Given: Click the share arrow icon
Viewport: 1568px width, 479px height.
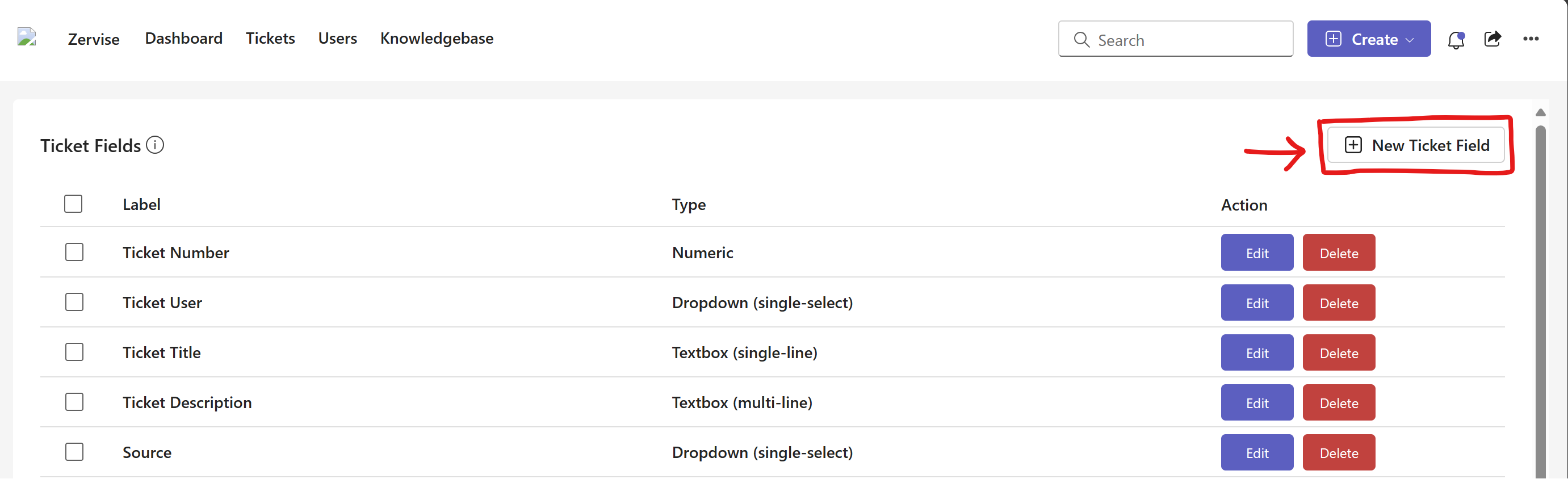Looking at the screenshot, I should 1492,39.
